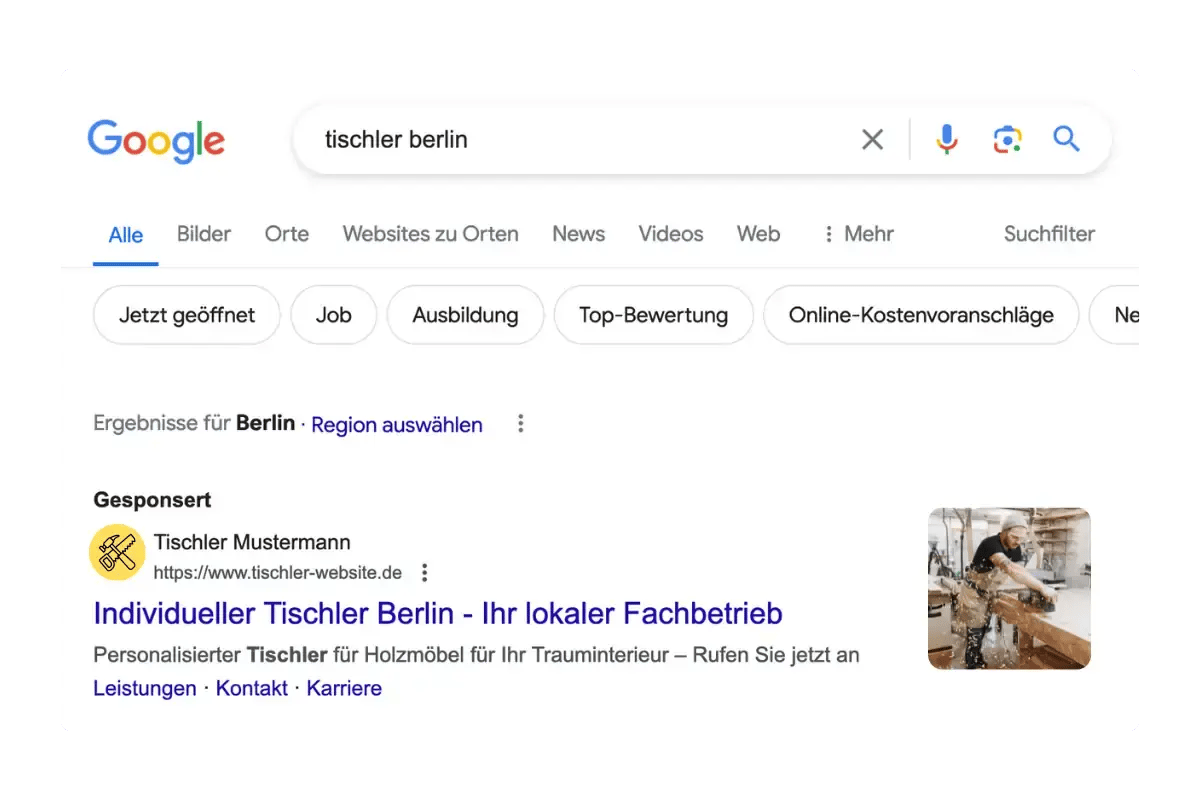Open the Individueller Tischler Berlin ad headline

click(438, 613)
